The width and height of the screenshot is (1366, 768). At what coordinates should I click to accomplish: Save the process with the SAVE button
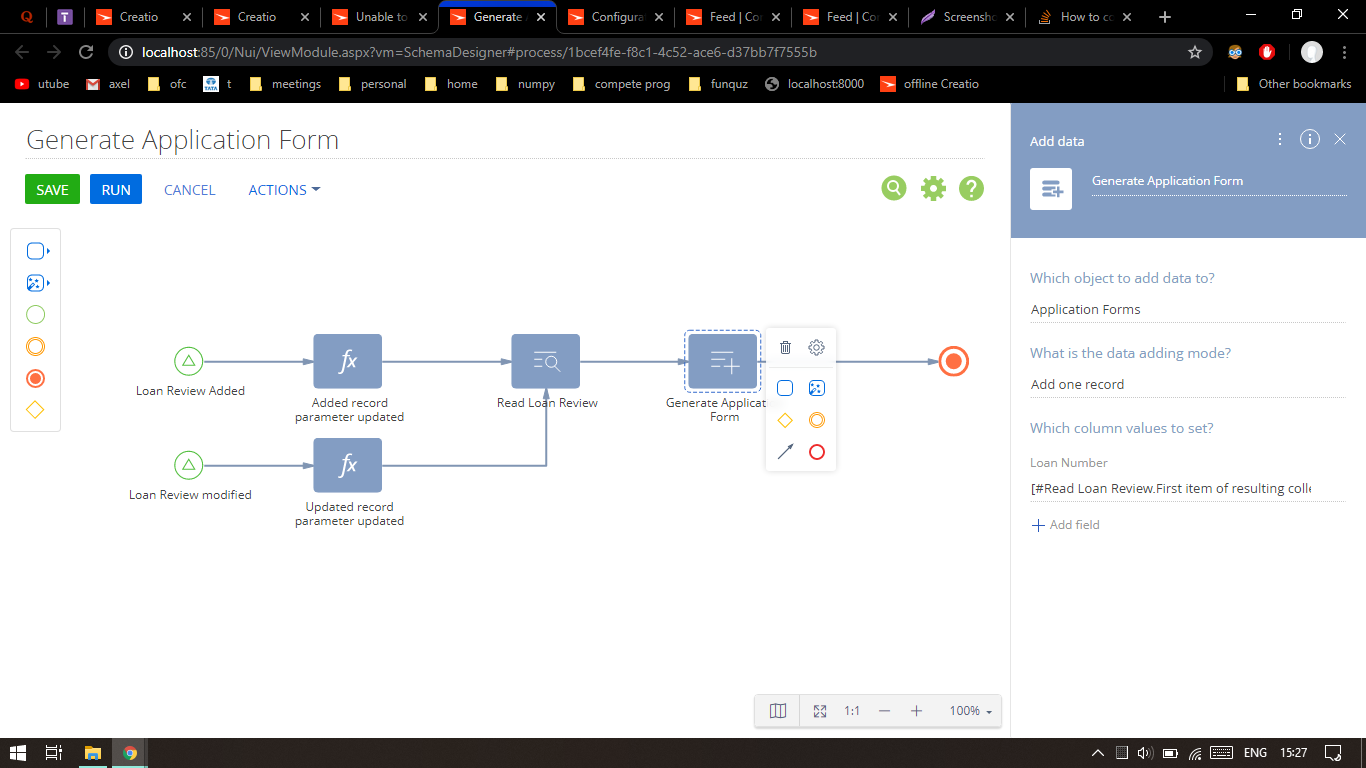(52, 189)
